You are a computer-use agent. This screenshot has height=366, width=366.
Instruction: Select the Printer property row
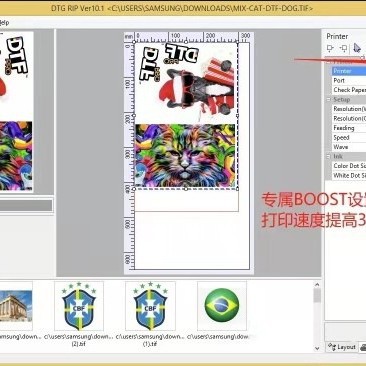[349, 71]
